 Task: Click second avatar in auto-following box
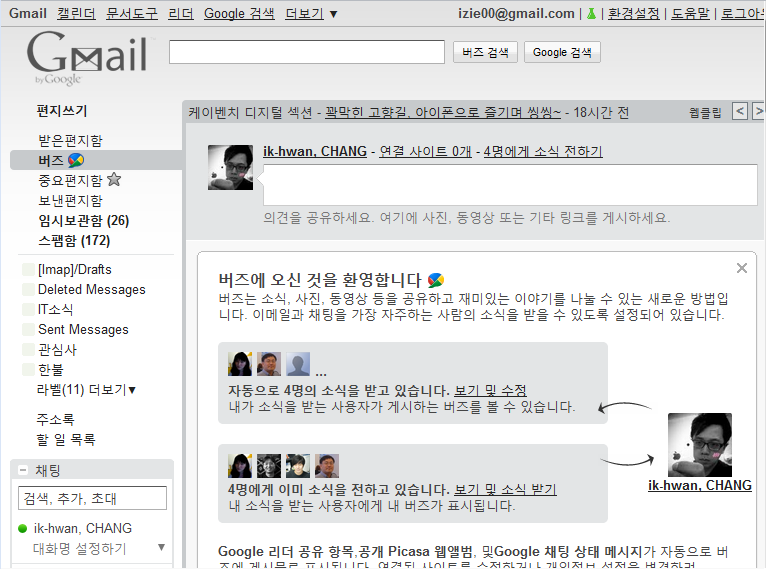[269, 364]
